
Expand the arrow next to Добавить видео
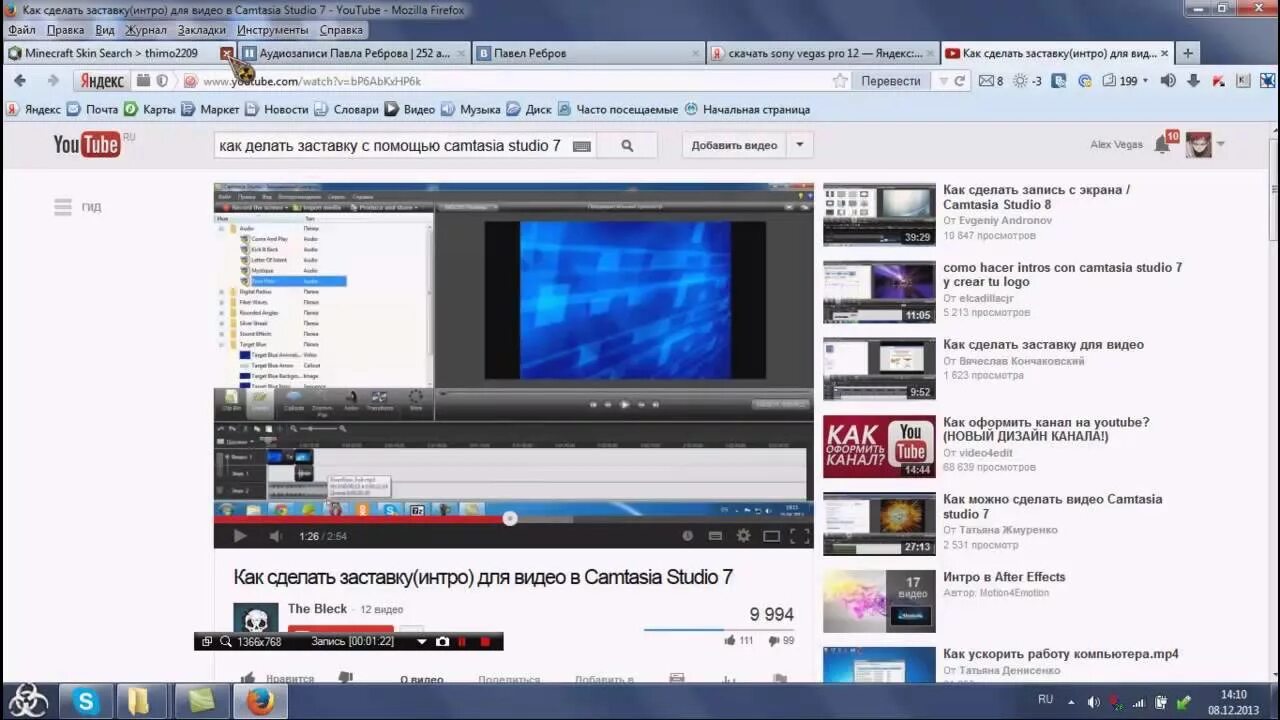(x=799, y=145)
